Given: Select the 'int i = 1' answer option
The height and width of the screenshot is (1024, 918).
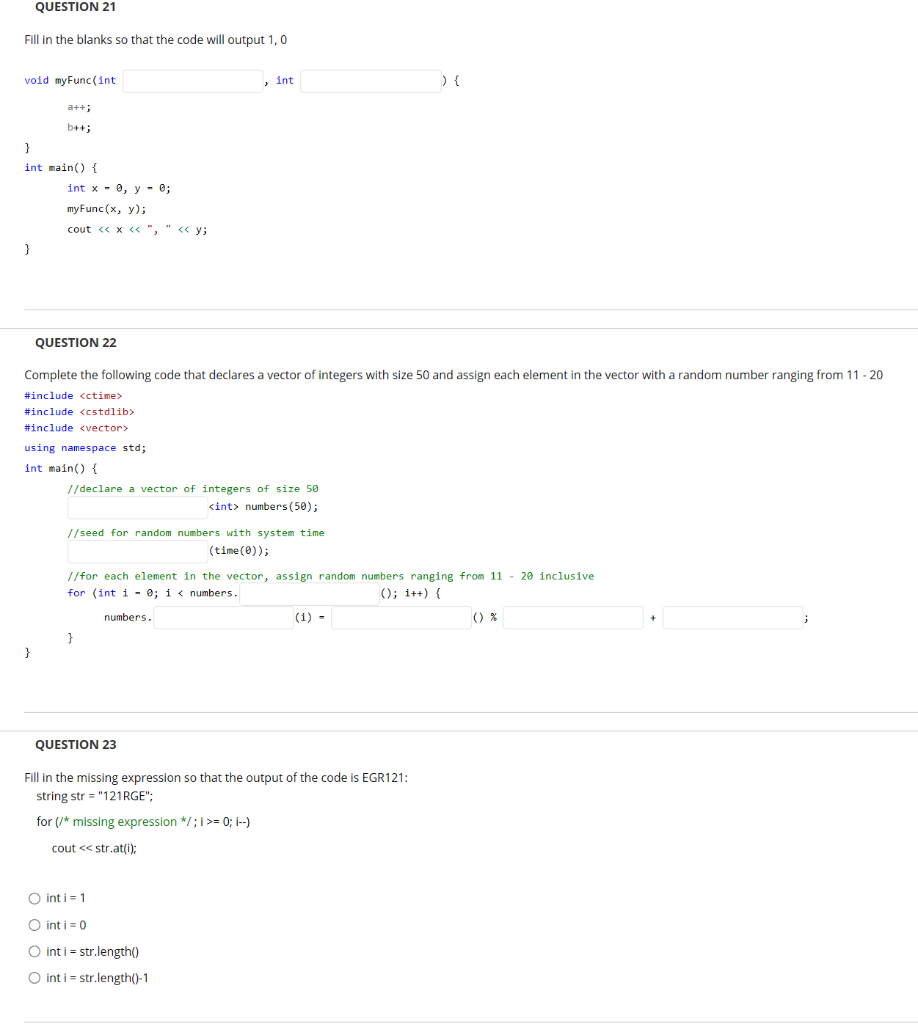Looking at the screenshot, I should tap(34, 898).
